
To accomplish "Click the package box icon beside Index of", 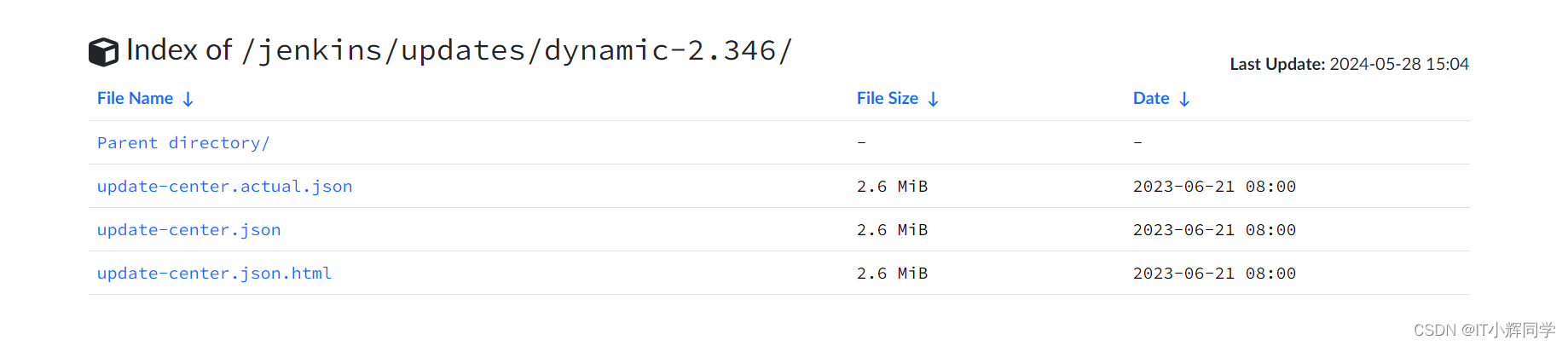I will [103, 52].
